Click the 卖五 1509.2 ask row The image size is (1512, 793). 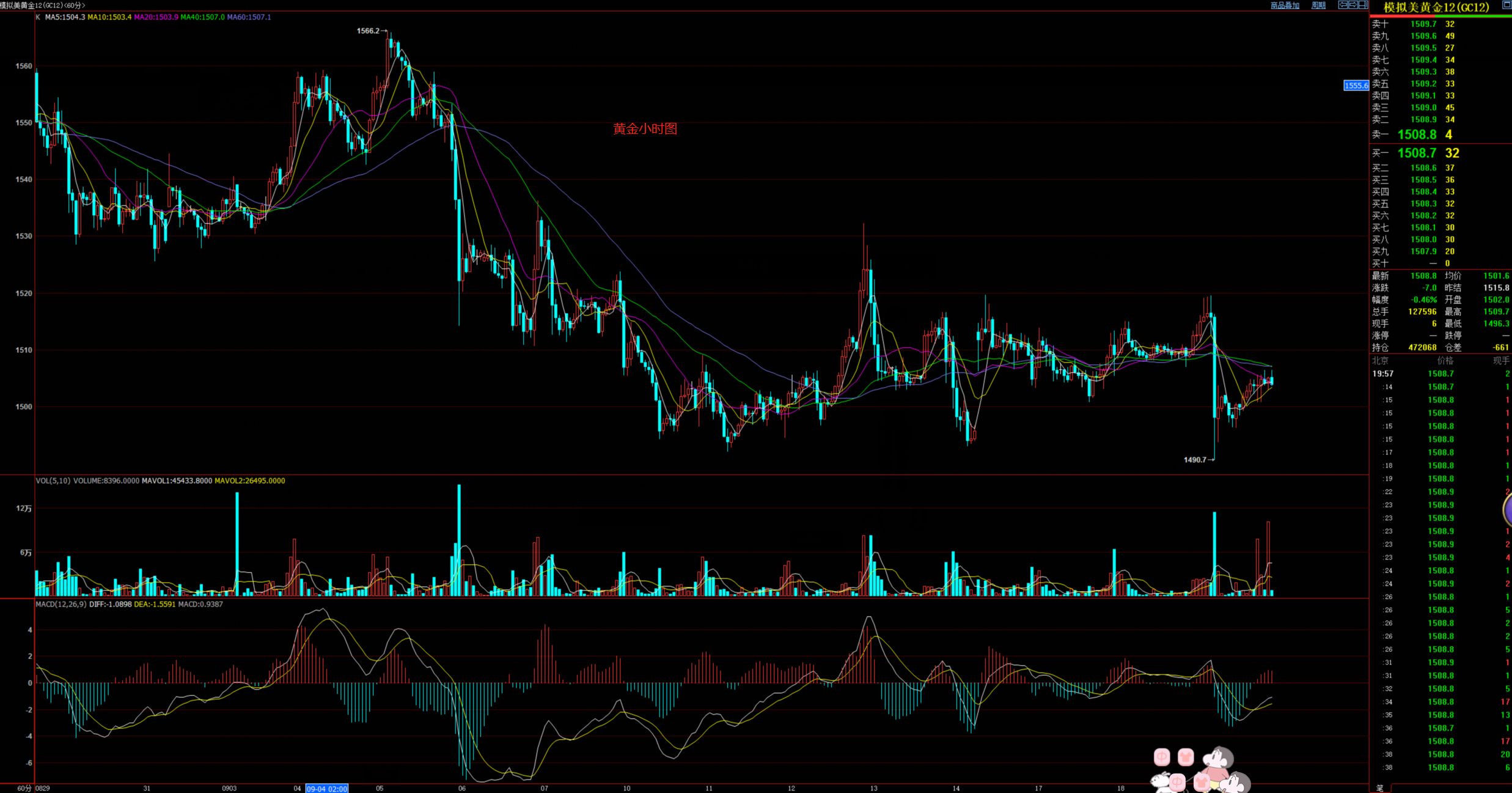point(1440,84)
